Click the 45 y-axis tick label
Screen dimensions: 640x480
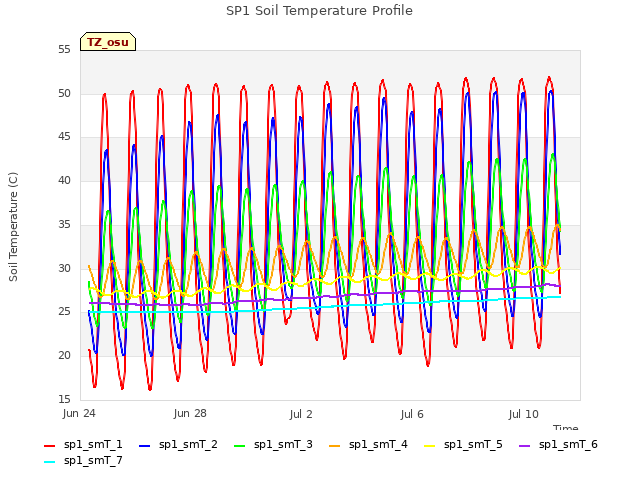(x=64, y=137)
